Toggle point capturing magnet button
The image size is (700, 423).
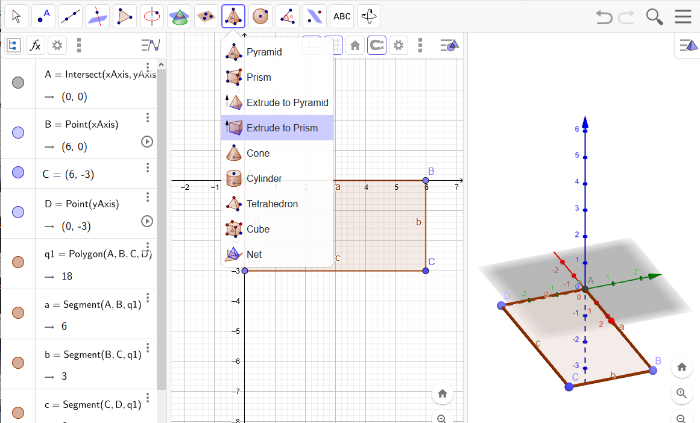[377, 45]
